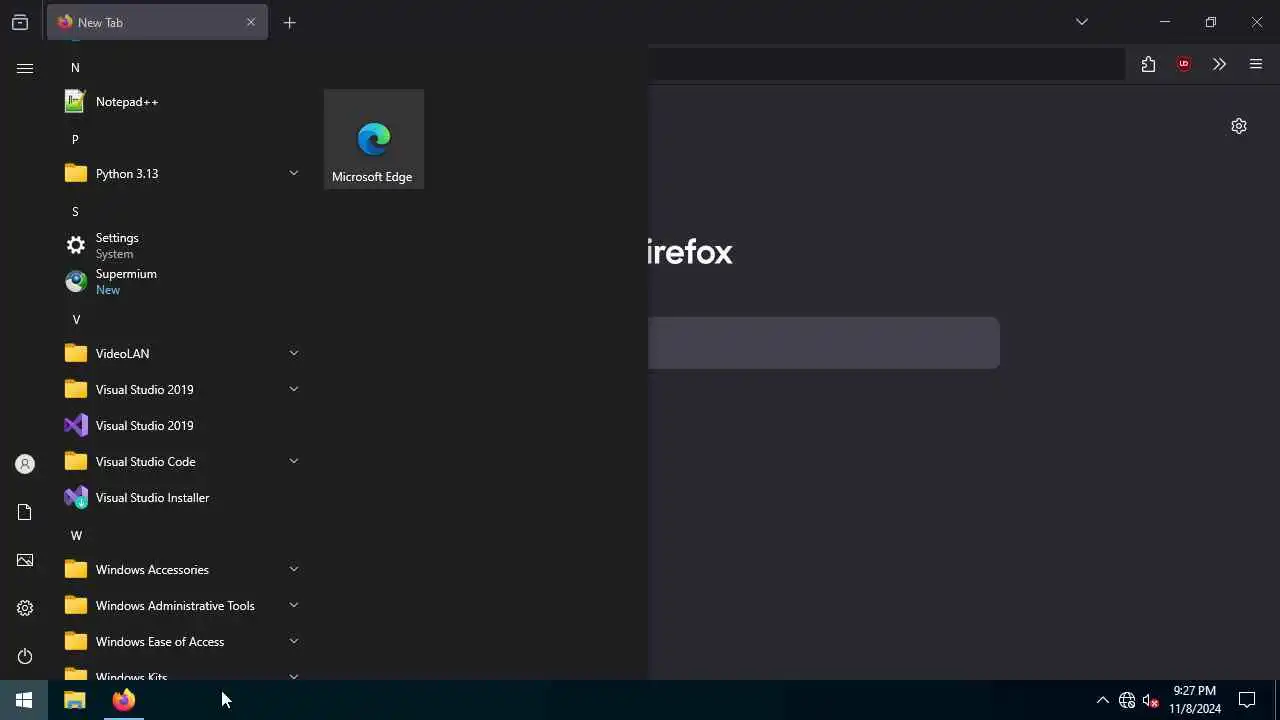Click Firefox new tab search box
Screen dimensions: 1280x720
click(x=824, y=343)
